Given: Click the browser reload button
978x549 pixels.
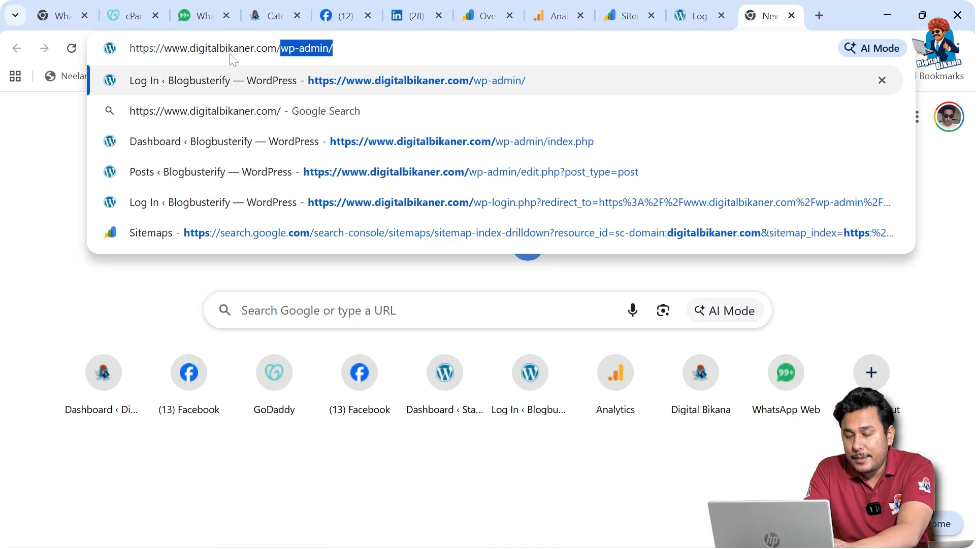Looking at the screenshot, I should [x=71, y=48].
